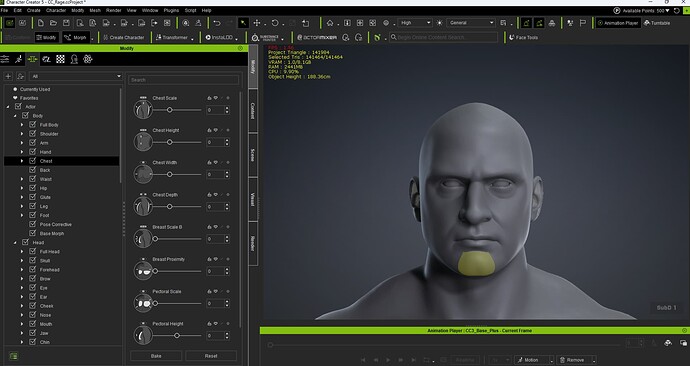The width and height of the screenshot is (690, 366).
Task: Switch to the Content side tab
Action: [x=253, y=111]
